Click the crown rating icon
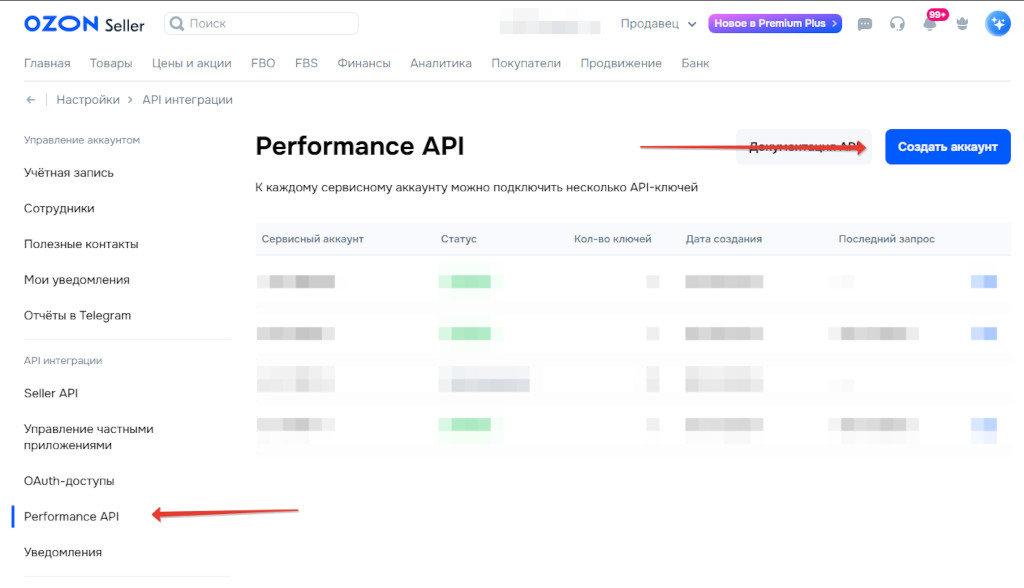Viewport: 1024px width, 588px height. tap(962, 24)
